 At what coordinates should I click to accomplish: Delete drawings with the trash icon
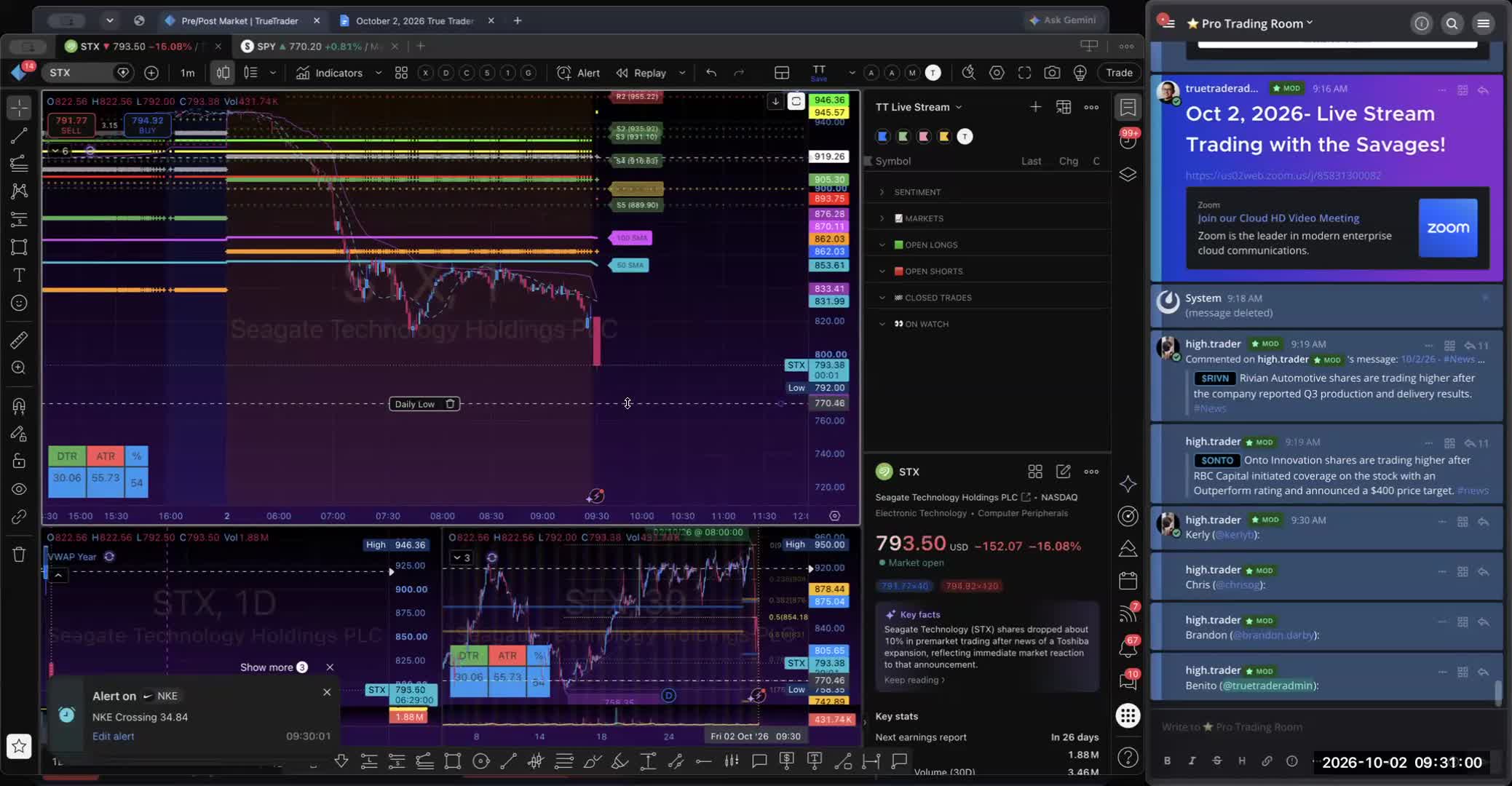[20, 555]
